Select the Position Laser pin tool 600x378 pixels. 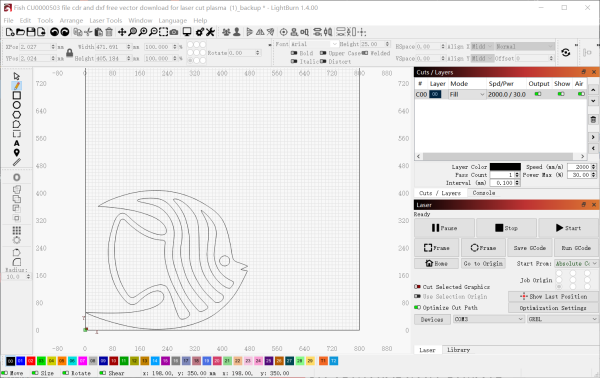[x=16, y=153]
